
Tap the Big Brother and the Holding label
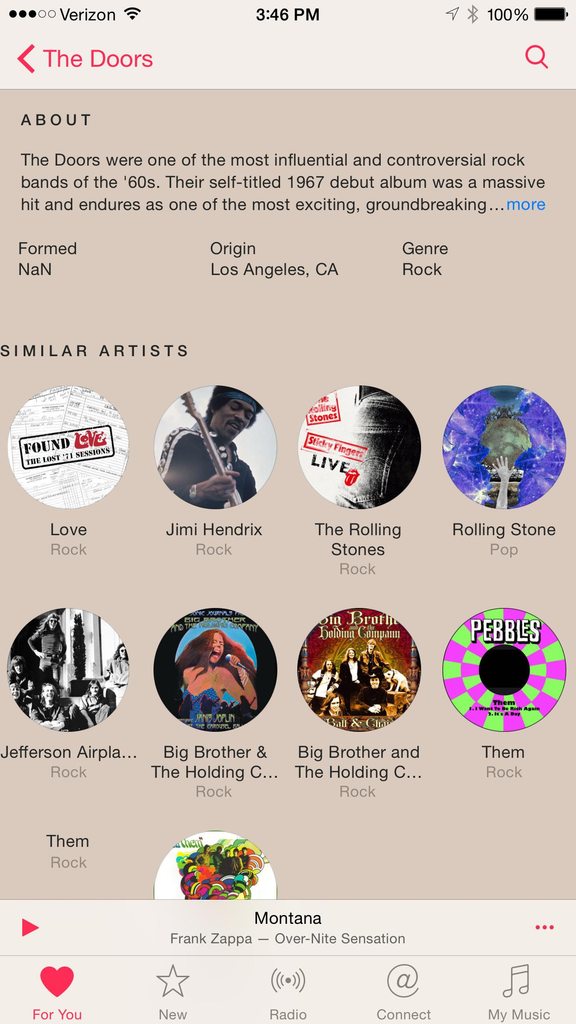tap(359, 762)
